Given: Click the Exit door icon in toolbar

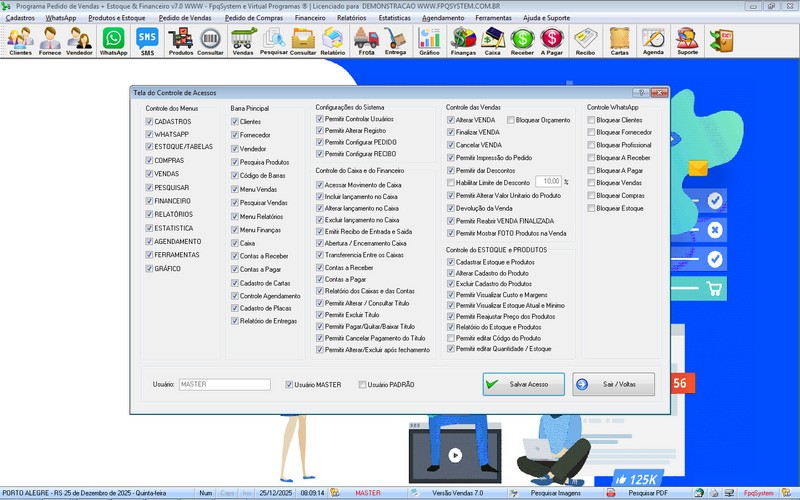Looking at the screenshot, I should coord(721,41).
